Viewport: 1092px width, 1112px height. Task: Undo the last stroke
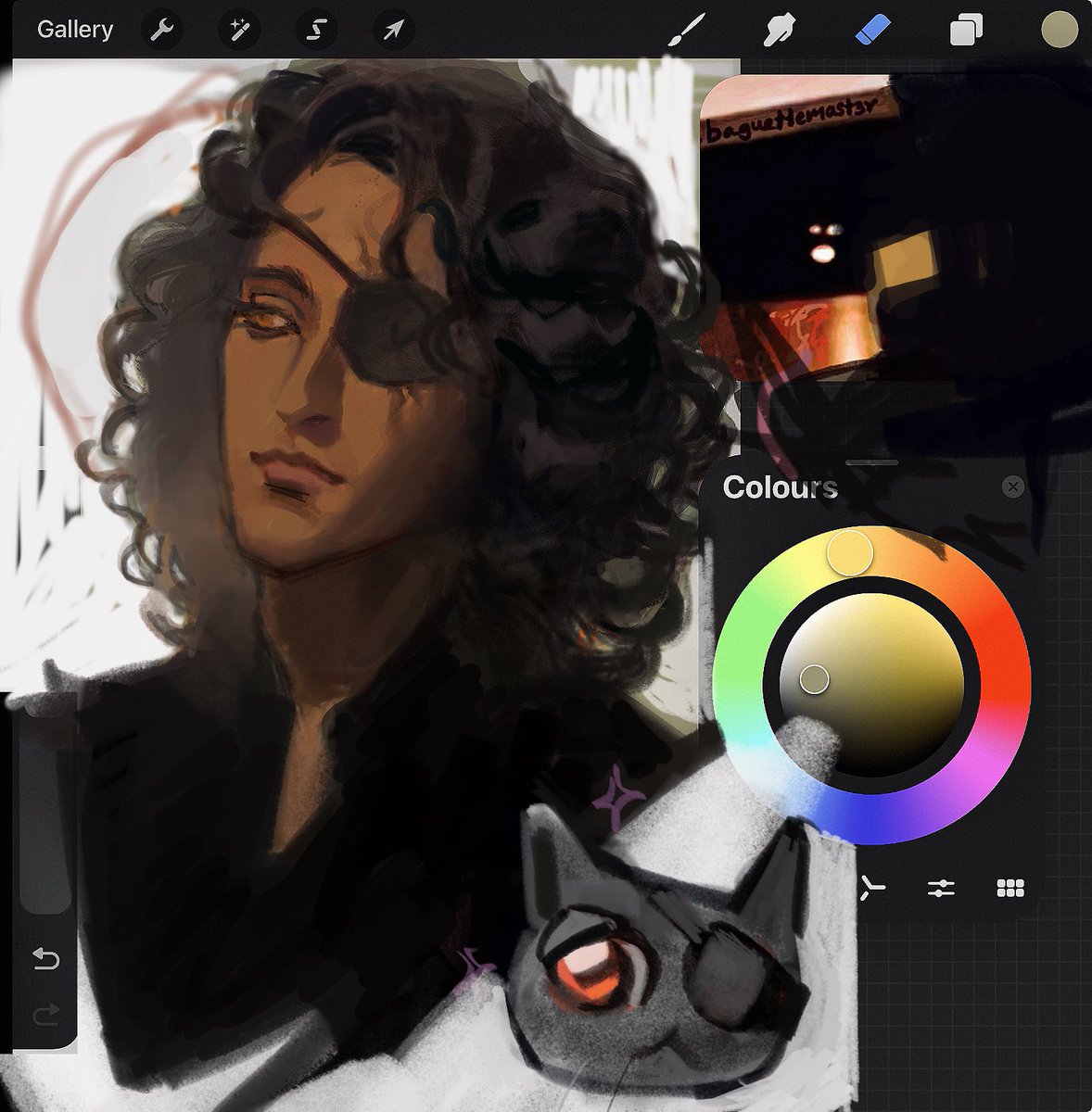[45, 958]
